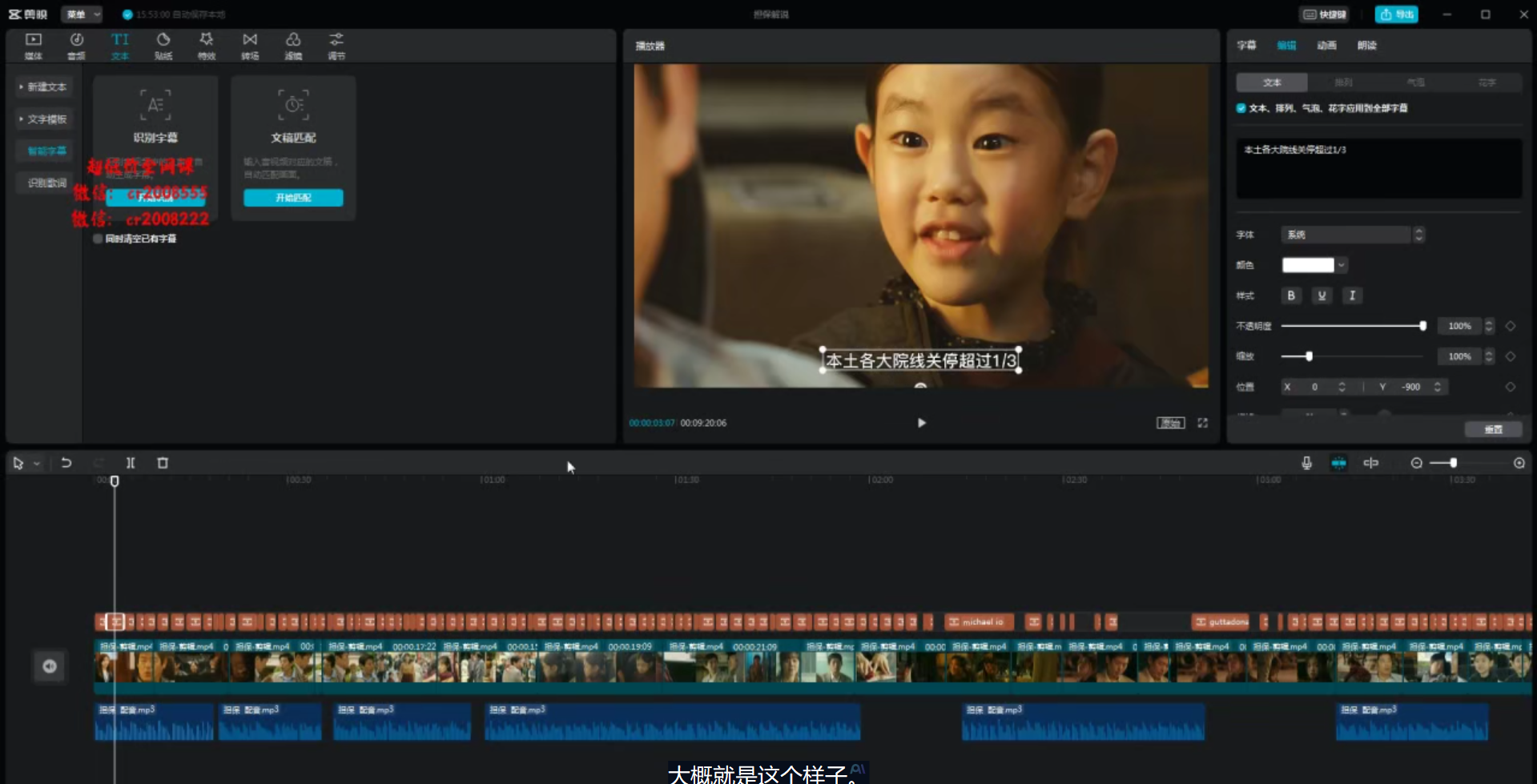Click the subtitle text input box

coord(1378,168)
